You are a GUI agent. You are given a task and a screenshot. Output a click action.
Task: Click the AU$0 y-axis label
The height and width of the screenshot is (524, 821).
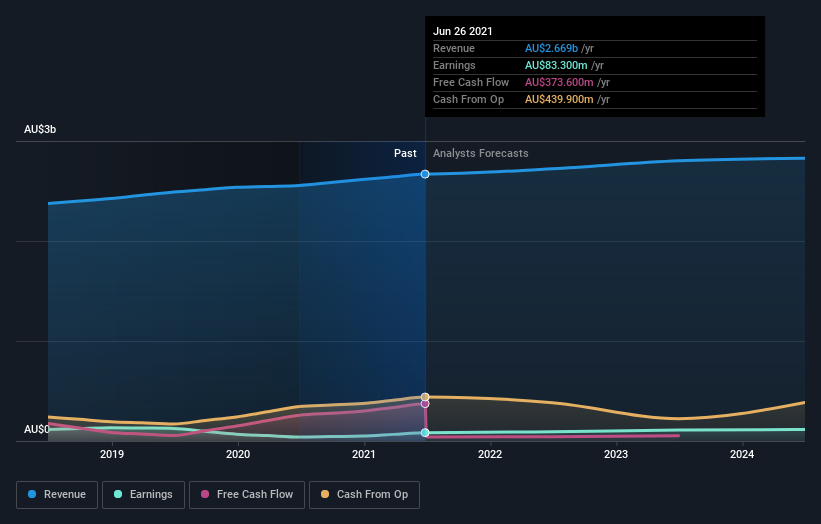point(37,429)
